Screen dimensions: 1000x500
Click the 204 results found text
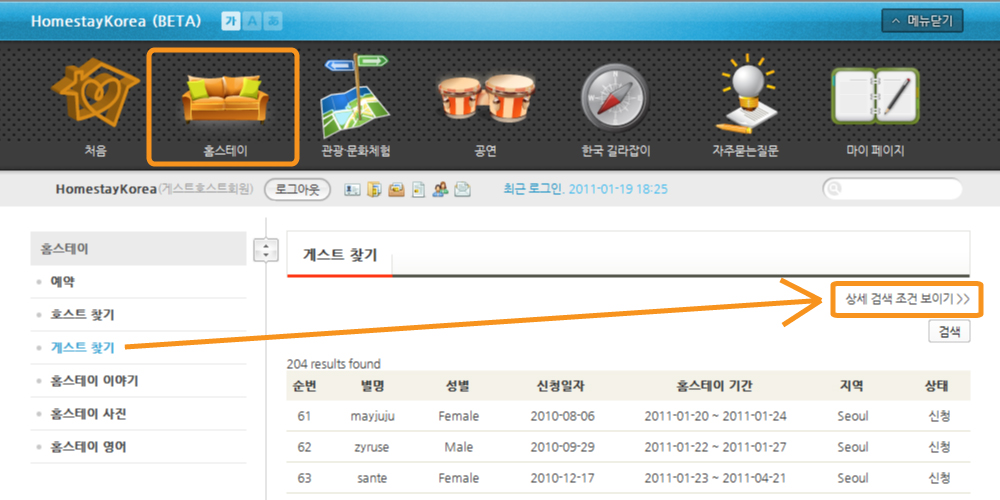tap(334, 364)
